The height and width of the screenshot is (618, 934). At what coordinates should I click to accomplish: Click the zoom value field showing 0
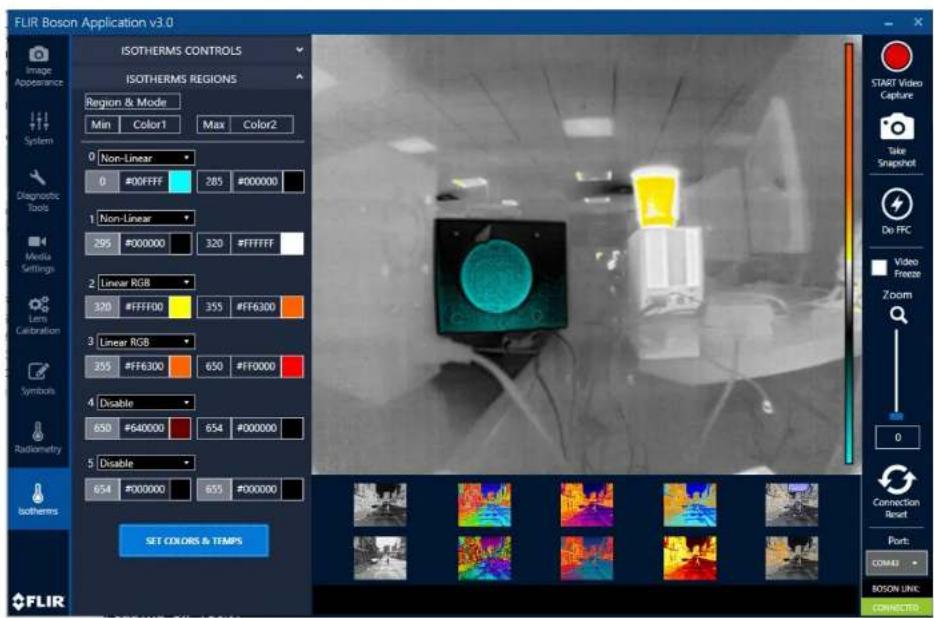click(897, 437)
